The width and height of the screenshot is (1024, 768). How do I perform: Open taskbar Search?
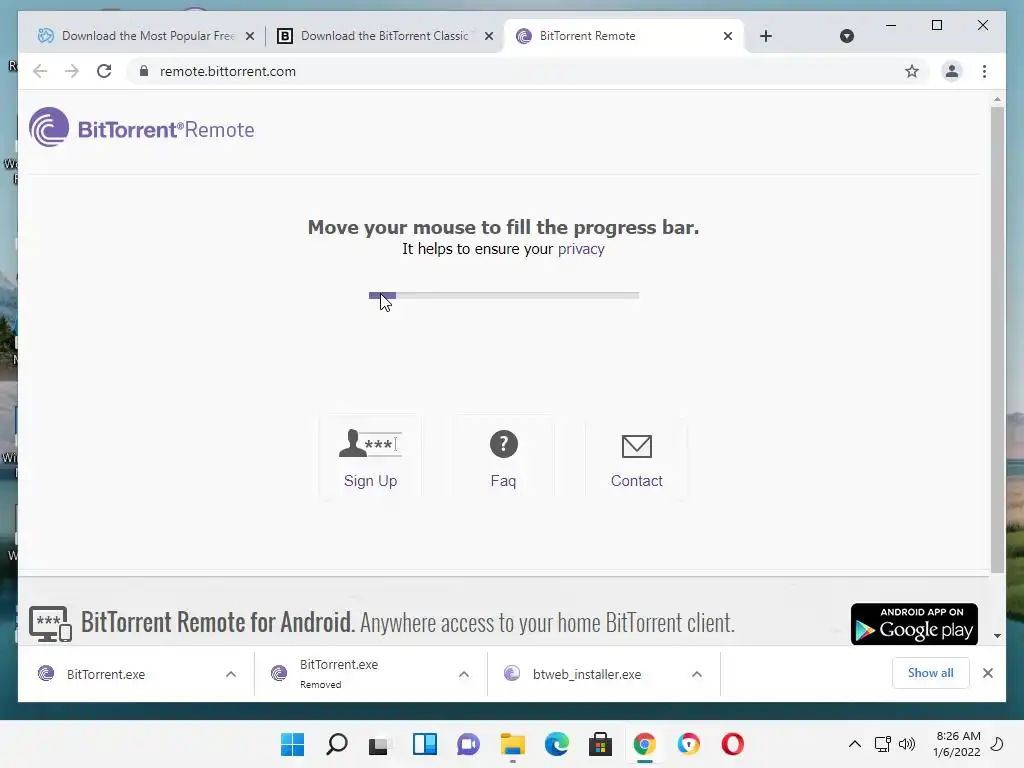[x=336, y=744]
